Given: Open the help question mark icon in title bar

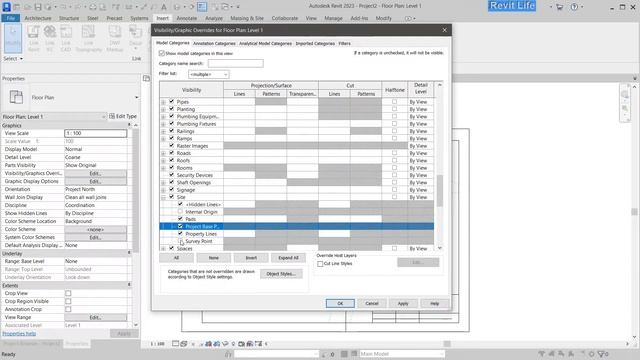Looking at the screenshot, I should click(574, 7).
